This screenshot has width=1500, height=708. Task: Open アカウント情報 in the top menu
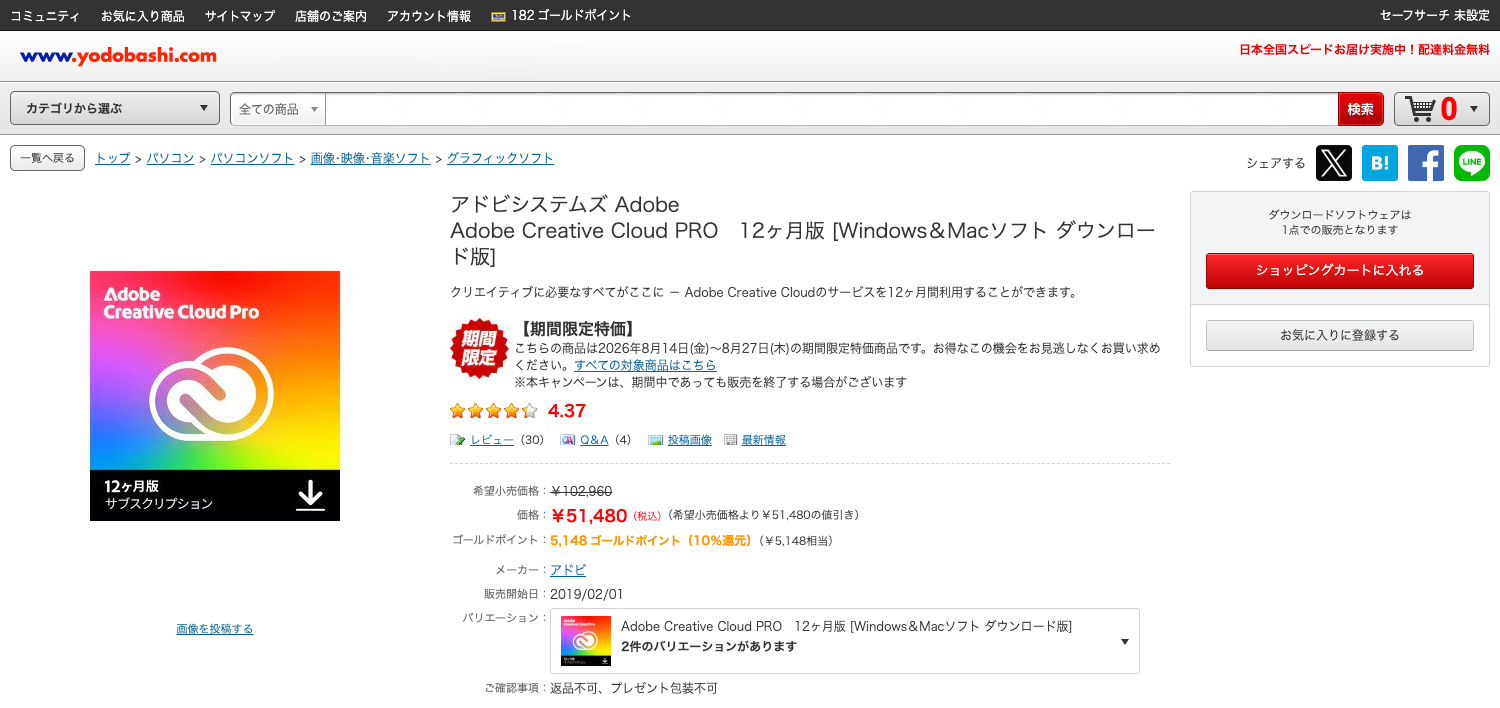[429, 16]
